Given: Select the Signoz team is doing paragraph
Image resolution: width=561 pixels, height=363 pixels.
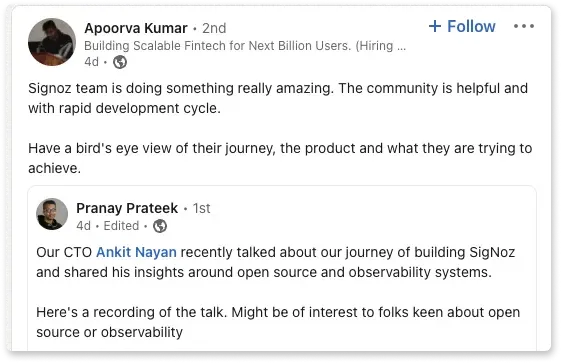Looking at the screenshot, I should [278, 98].
